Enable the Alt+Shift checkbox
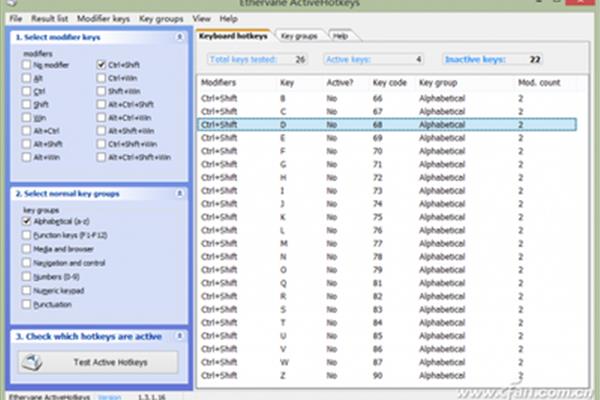This screenshot has width=600, height=400. 26,144
